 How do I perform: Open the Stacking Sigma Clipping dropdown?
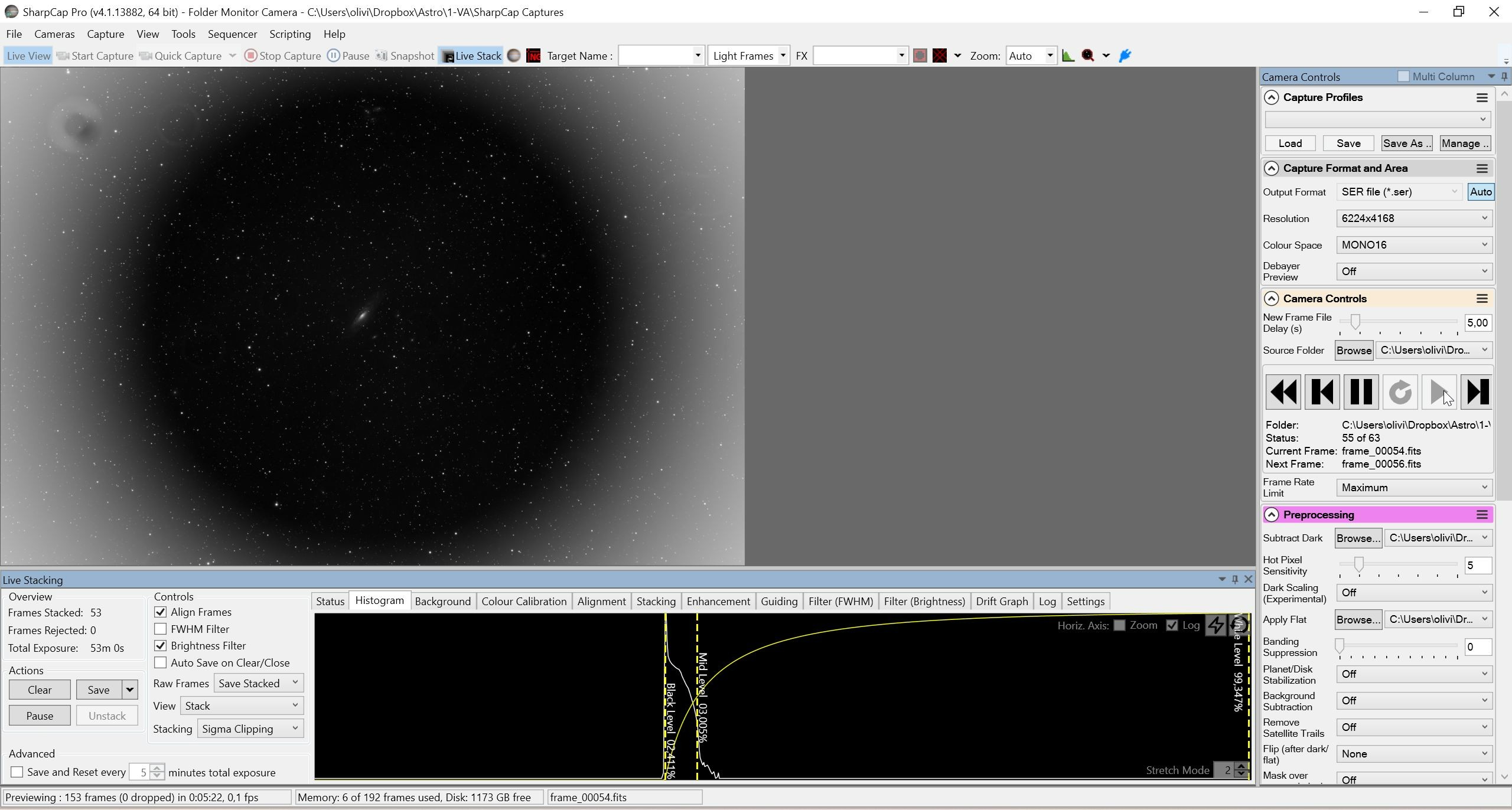pos(250,729)
